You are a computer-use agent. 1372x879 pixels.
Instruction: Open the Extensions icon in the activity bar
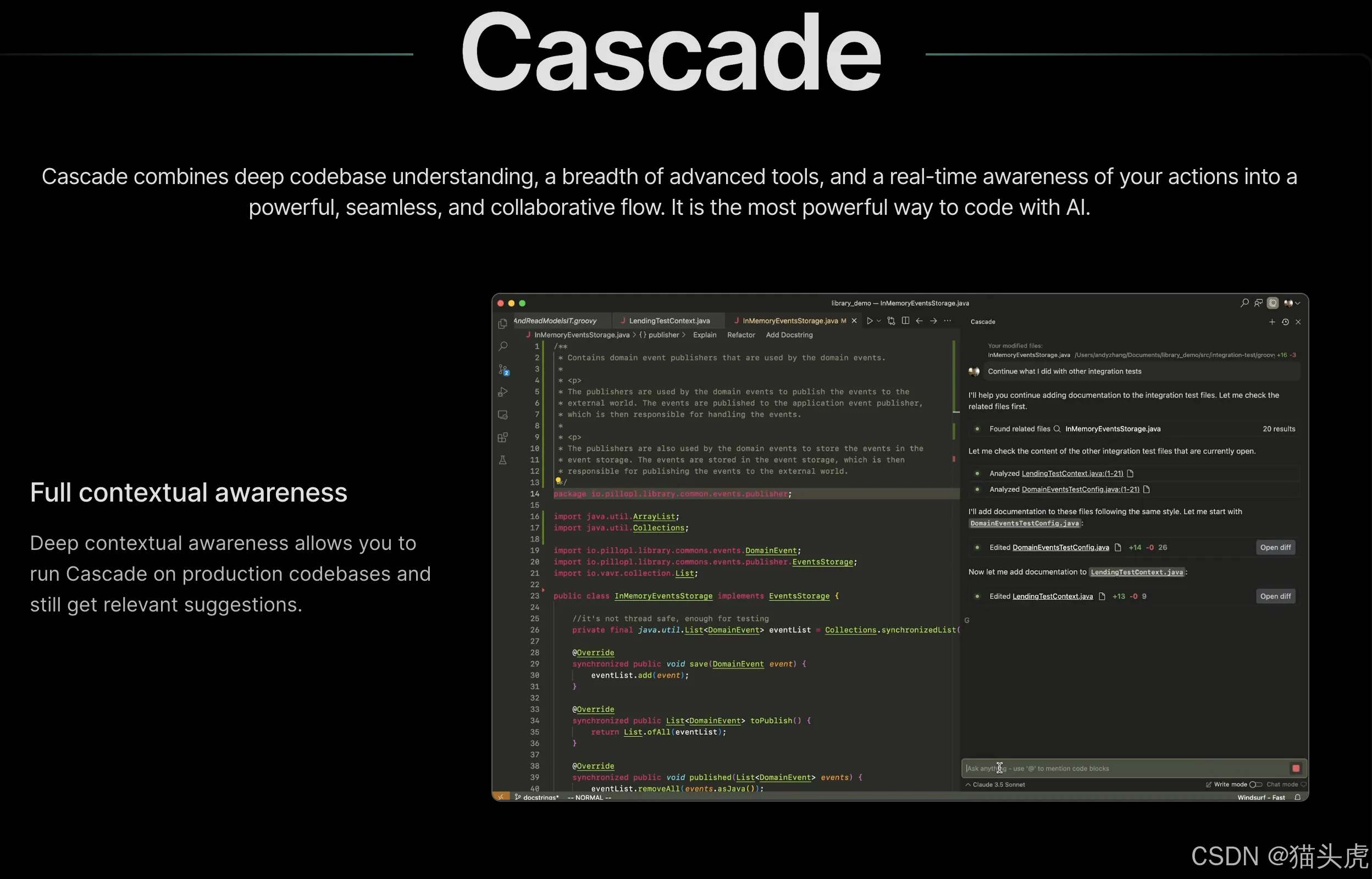(502, 438)
